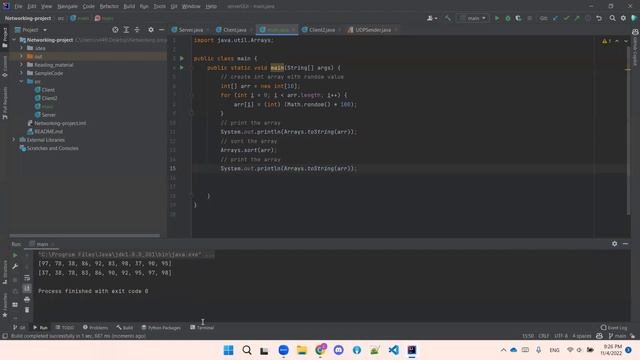Expand External Libraries node
Viewport: 640px width, 360px height.
click(14, 140)
